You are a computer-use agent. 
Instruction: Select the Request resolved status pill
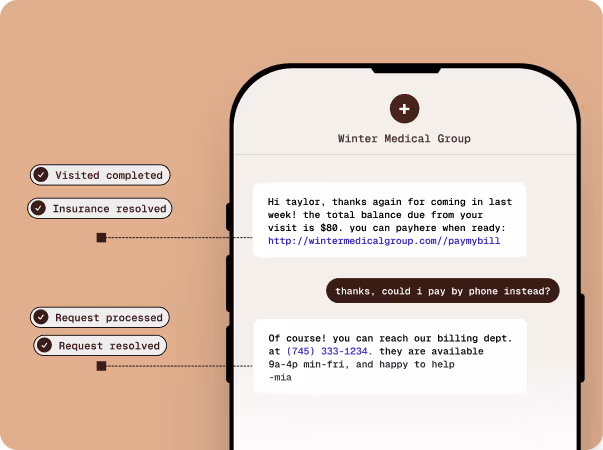pyautogui.click(x=100, y=345)
